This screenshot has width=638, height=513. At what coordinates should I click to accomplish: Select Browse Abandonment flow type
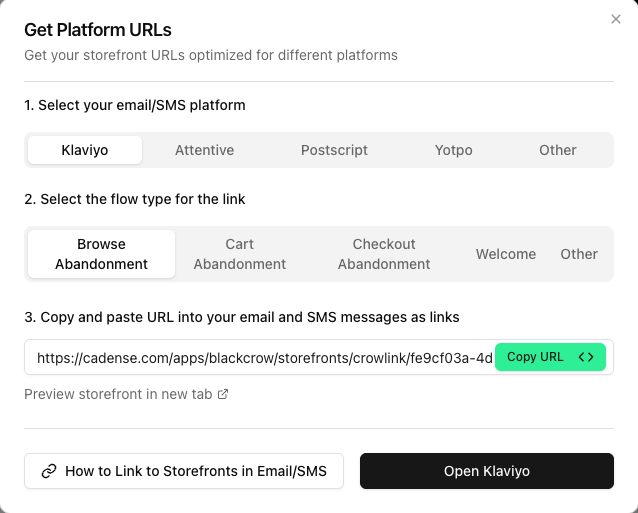(101, 254)
